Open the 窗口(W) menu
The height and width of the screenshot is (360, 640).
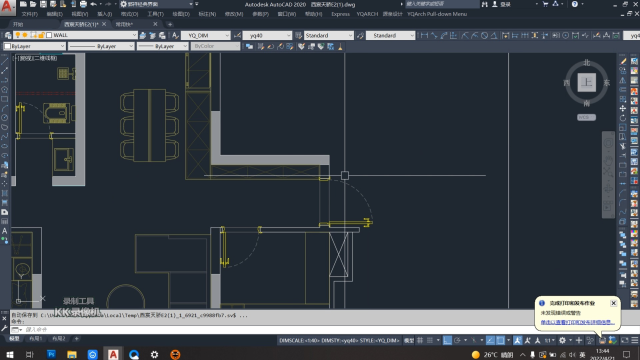[287, 14]
